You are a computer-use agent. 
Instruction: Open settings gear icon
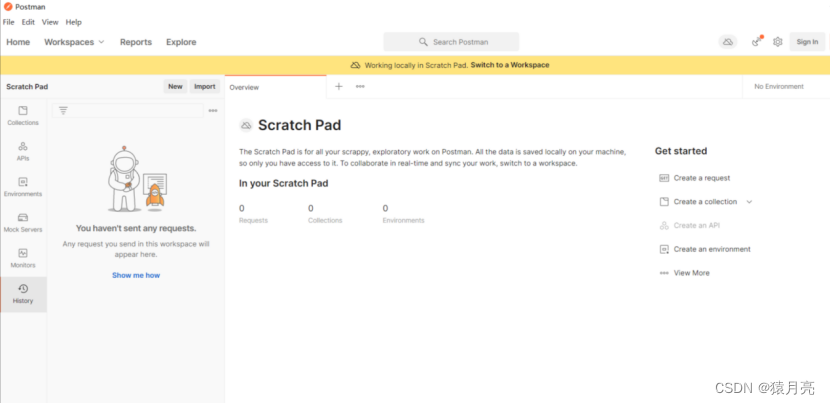click(x=777, y=42)
